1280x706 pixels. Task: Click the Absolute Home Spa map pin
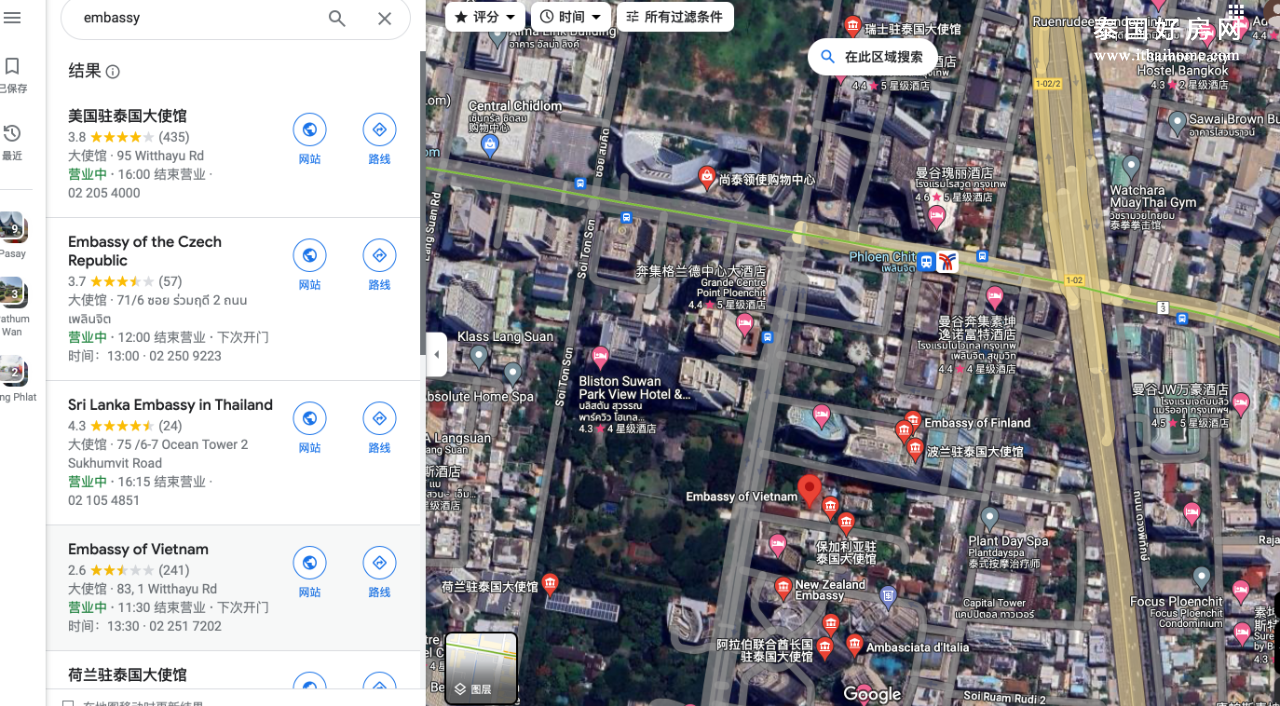click(x=513, y=374)
